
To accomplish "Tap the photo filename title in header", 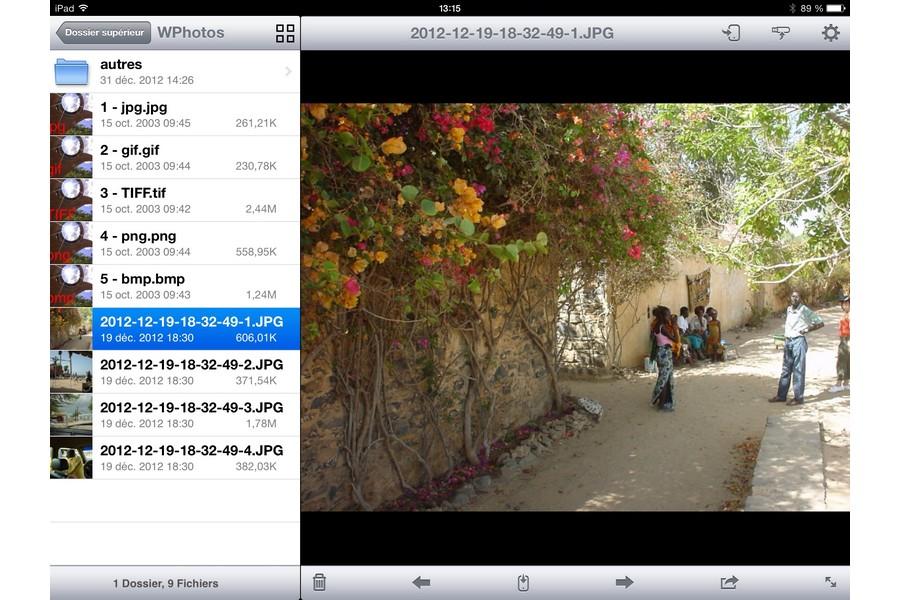I will click(x=511, y=33).
